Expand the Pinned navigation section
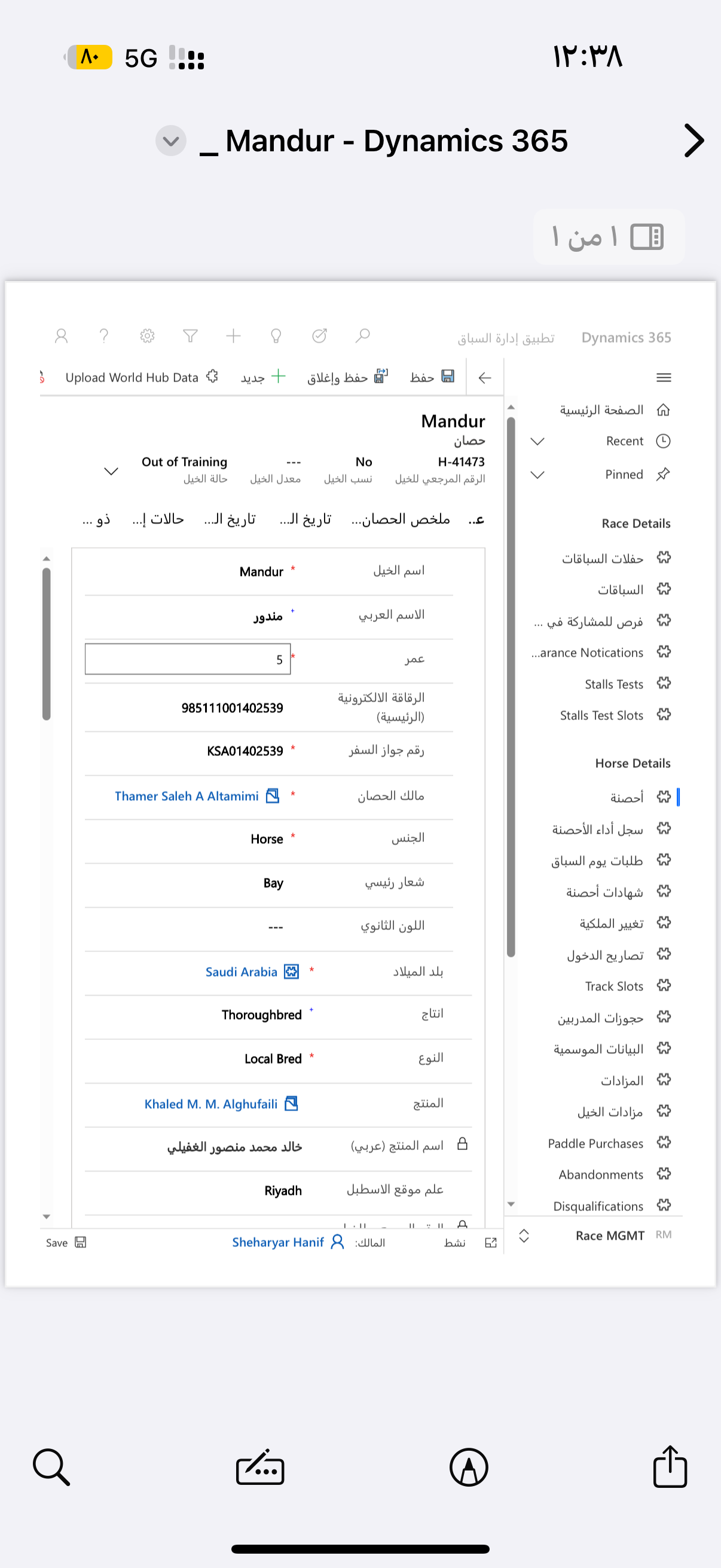The height and width of the screenshot is (1568, 721). 537,475
